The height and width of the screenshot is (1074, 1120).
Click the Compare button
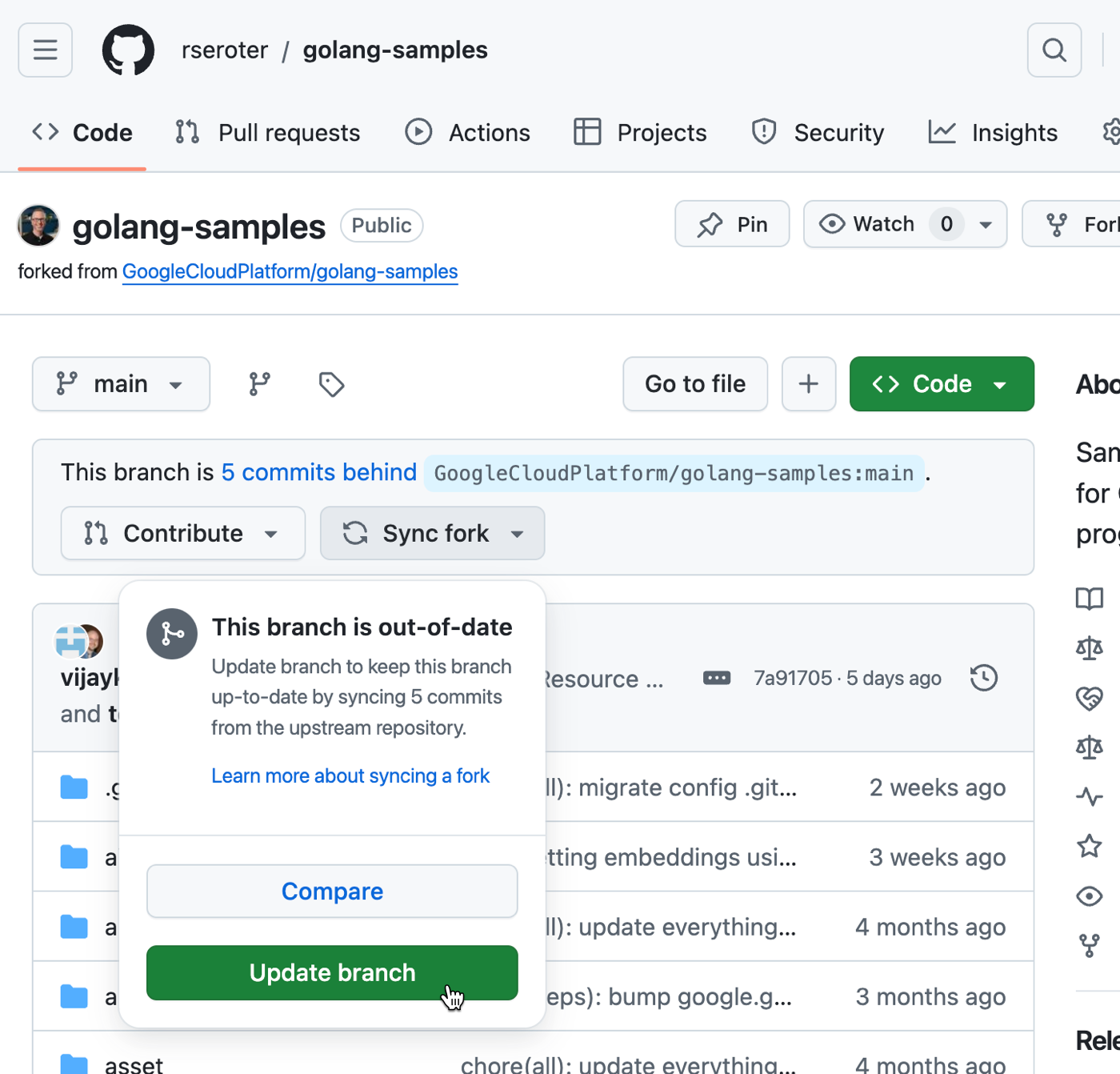332,891
